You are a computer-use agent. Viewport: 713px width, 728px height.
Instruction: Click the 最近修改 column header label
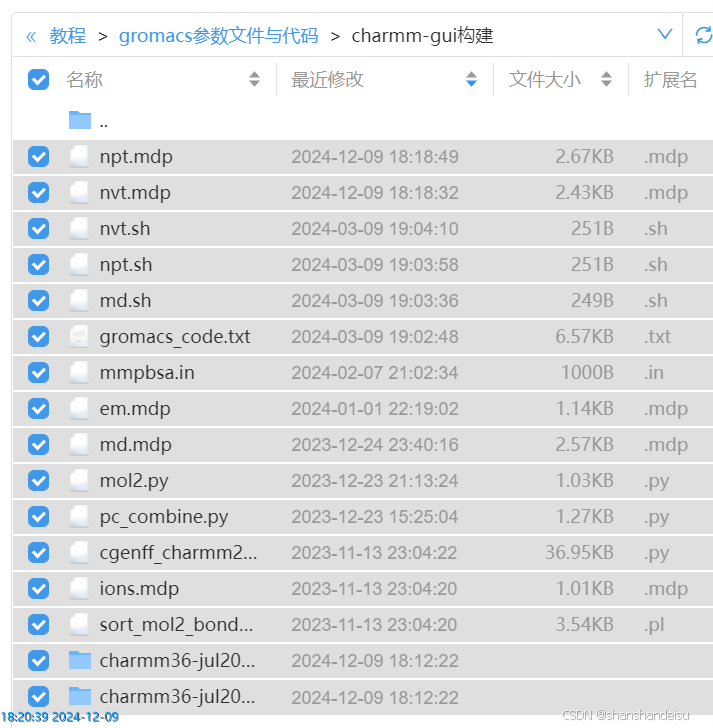pyautogui.click(x=327, y=80)
